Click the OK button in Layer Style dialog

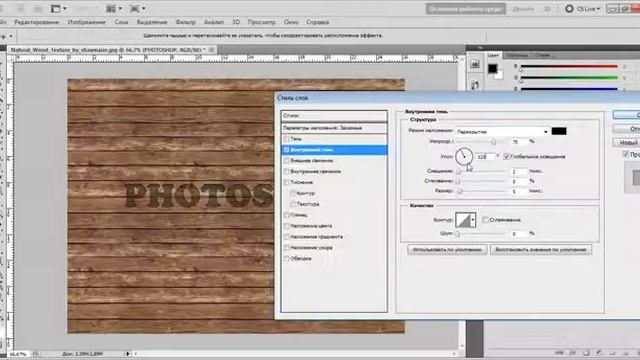(x=627, y=115)
